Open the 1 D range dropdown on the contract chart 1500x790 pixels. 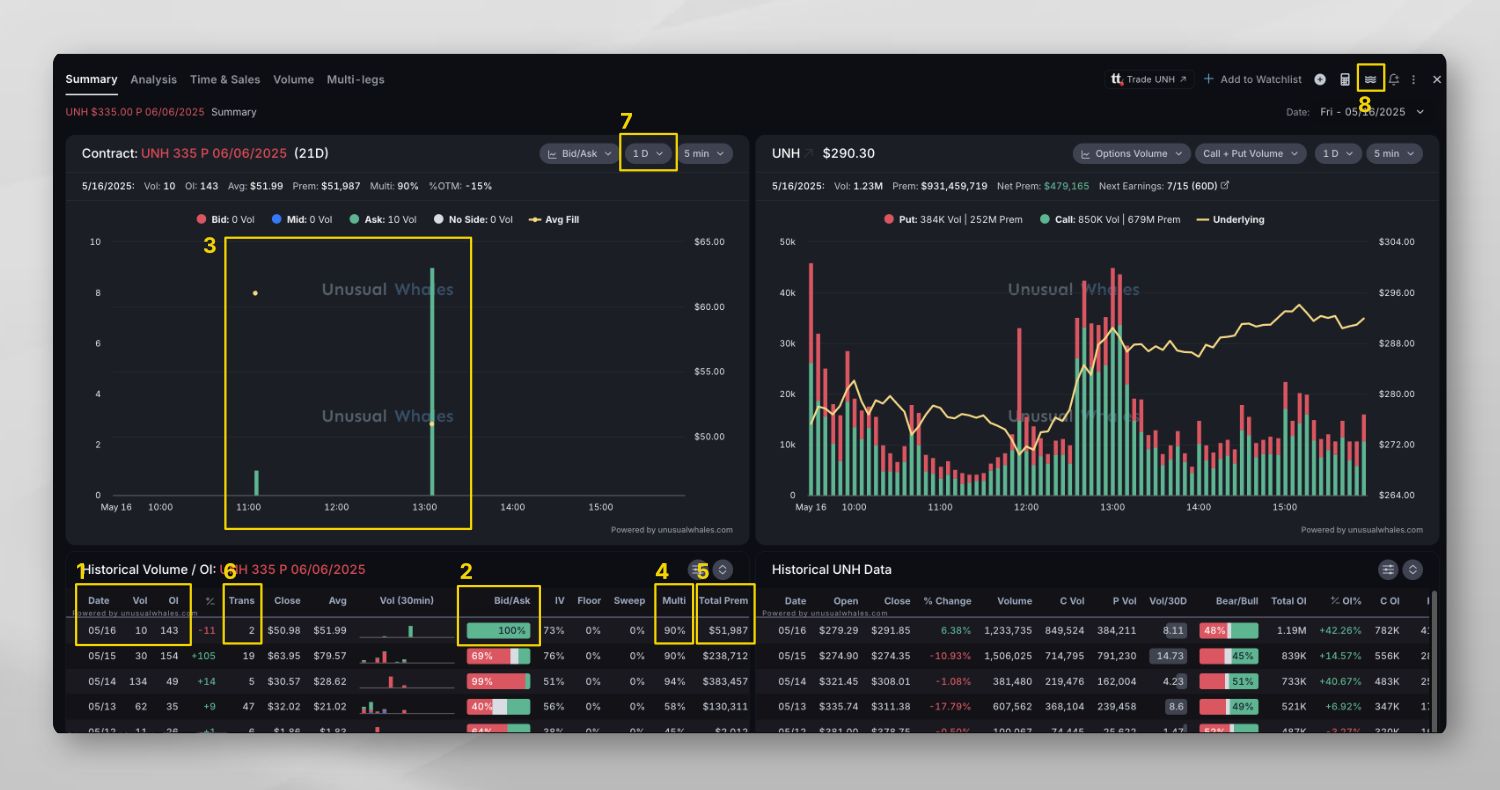click(648, 153)
